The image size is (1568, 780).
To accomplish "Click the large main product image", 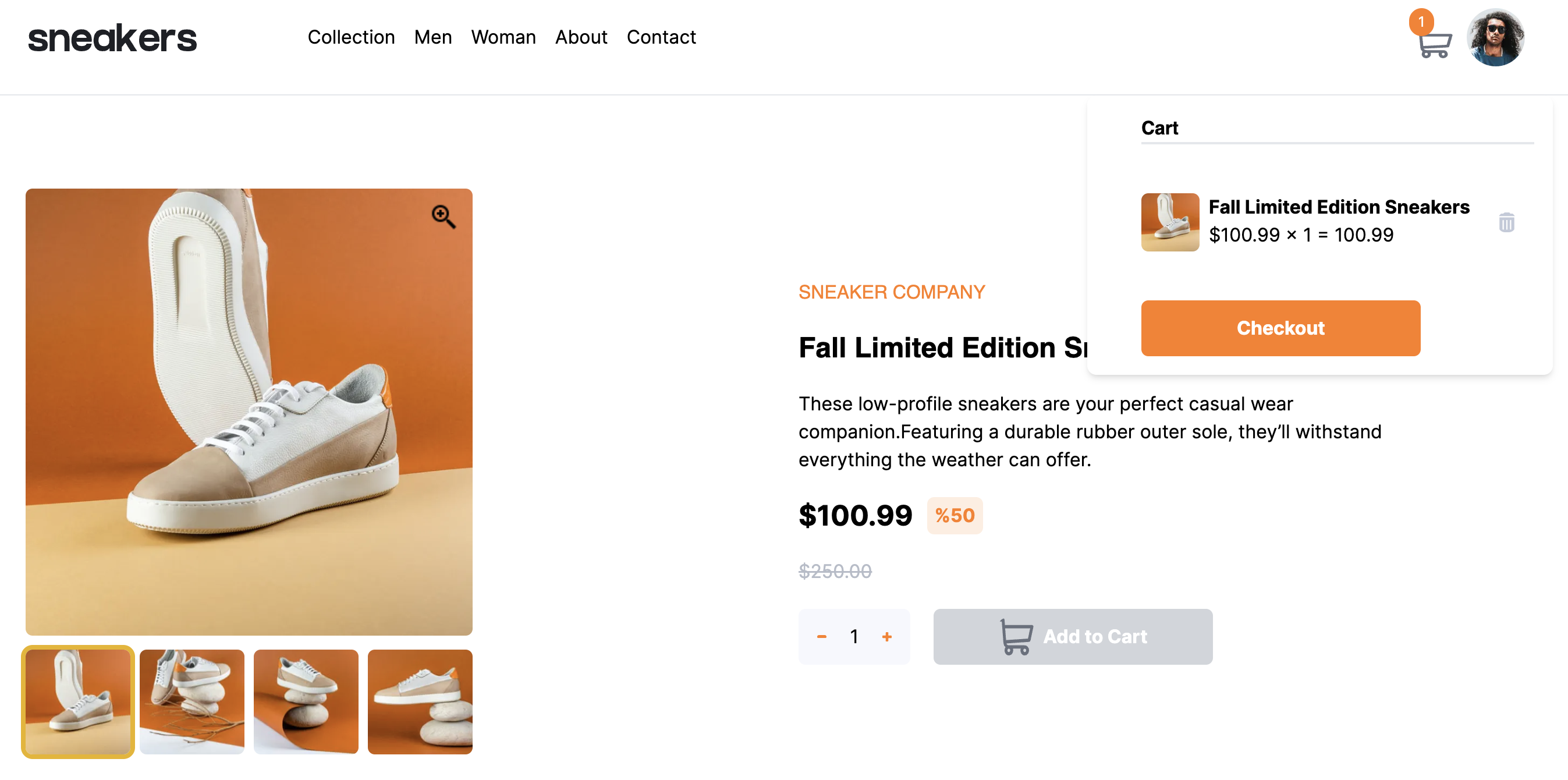I will 249,412.
